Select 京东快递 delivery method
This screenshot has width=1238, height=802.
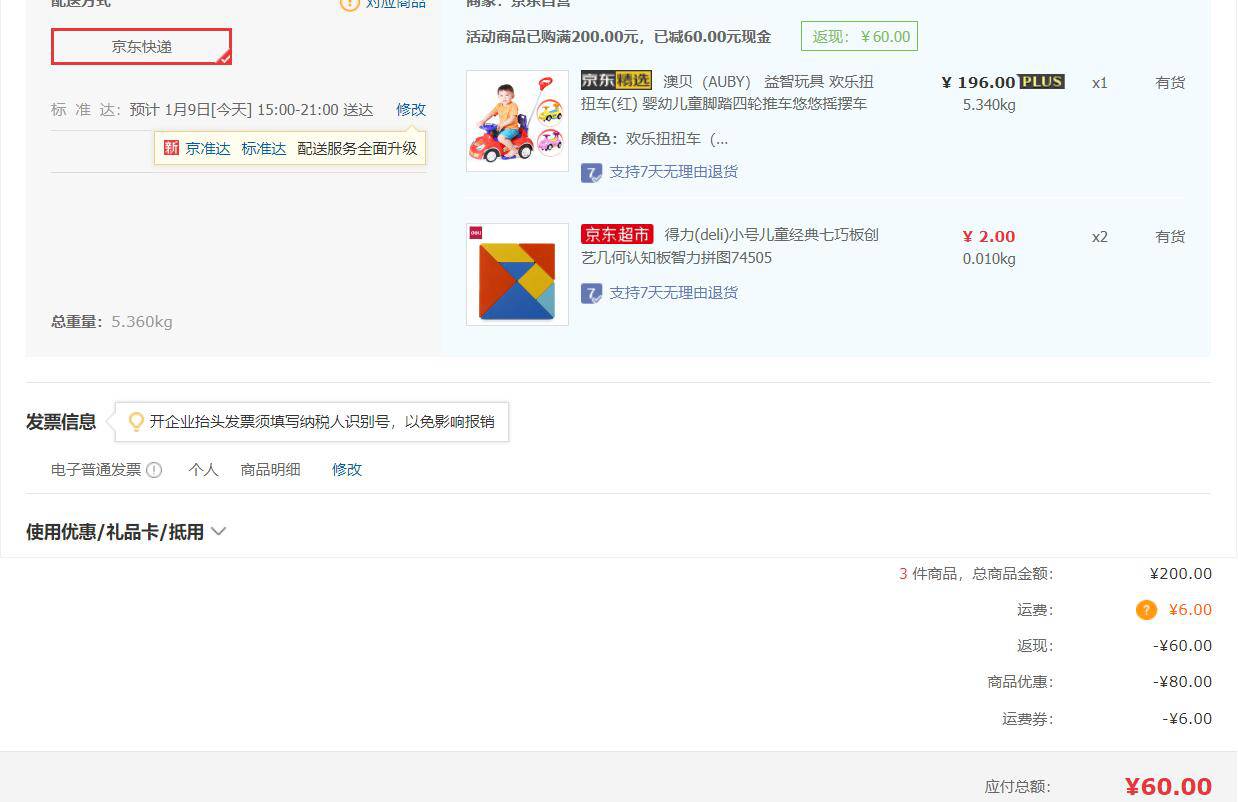click(141, 46)
